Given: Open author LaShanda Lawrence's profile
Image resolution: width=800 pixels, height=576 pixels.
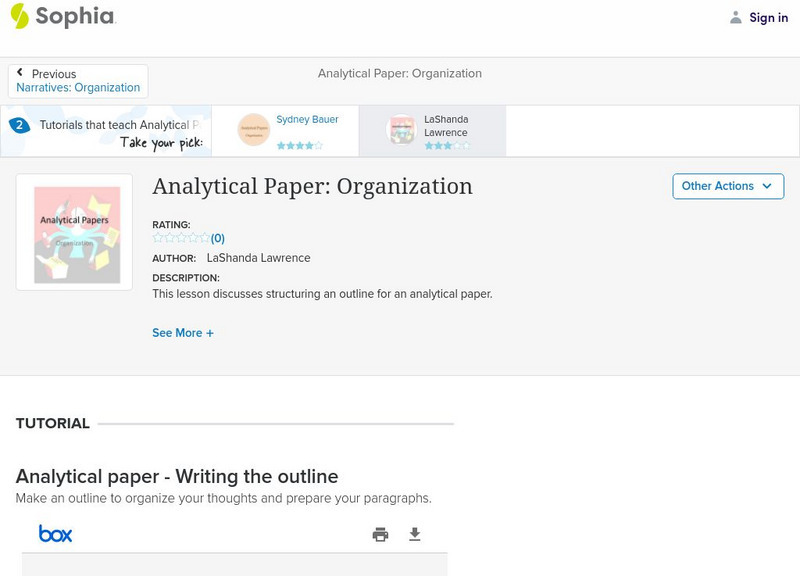Looking at the screenshot, I should tap(258, 258).
